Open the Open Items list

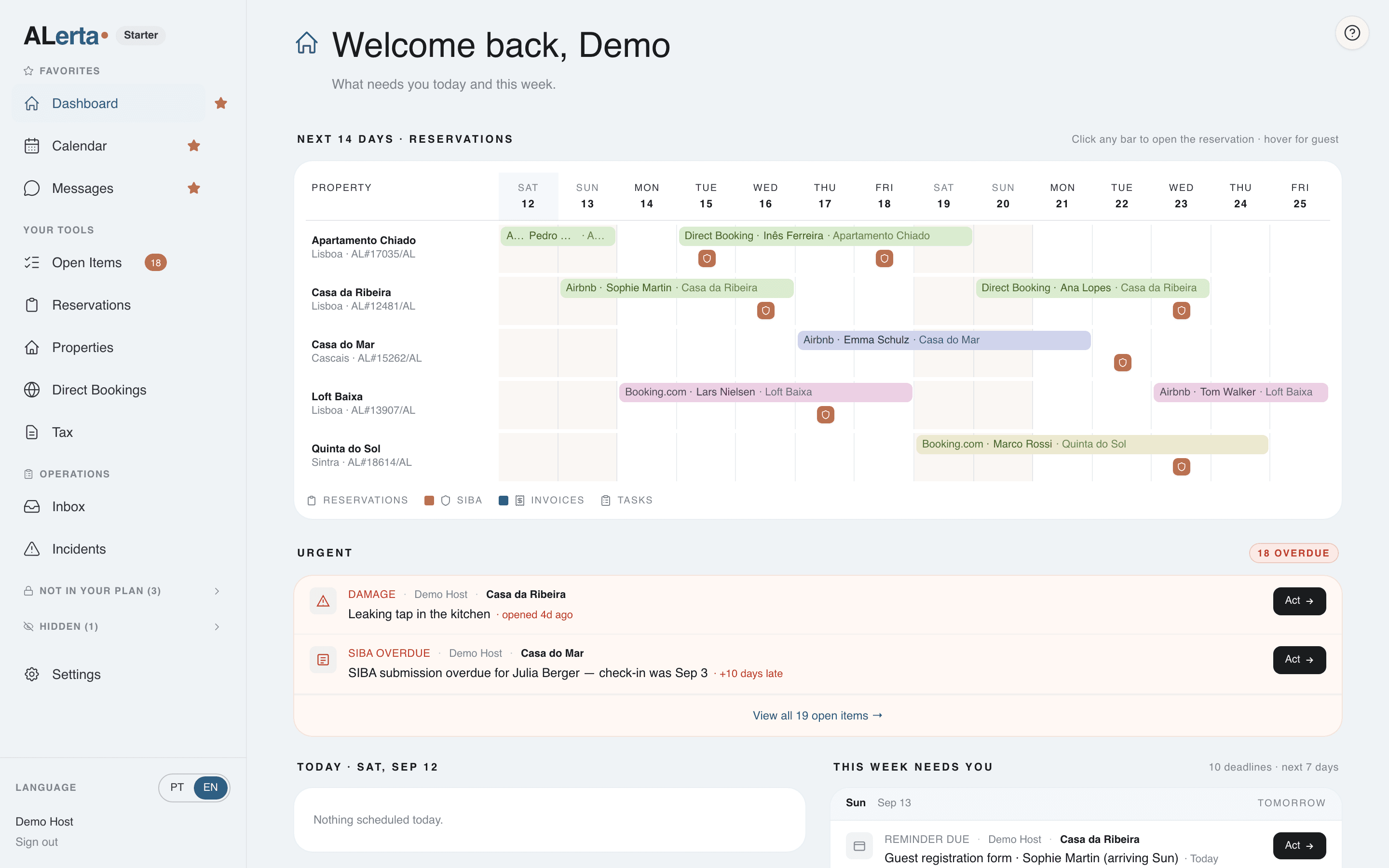click(x=87, y=262)
